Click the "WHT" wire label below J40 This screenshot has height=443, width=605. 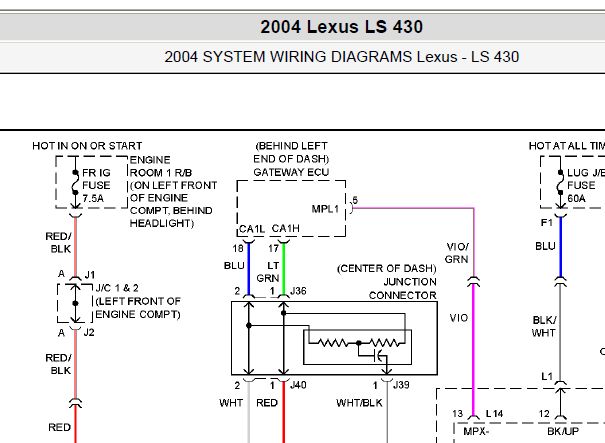click(x=231, y=403)
